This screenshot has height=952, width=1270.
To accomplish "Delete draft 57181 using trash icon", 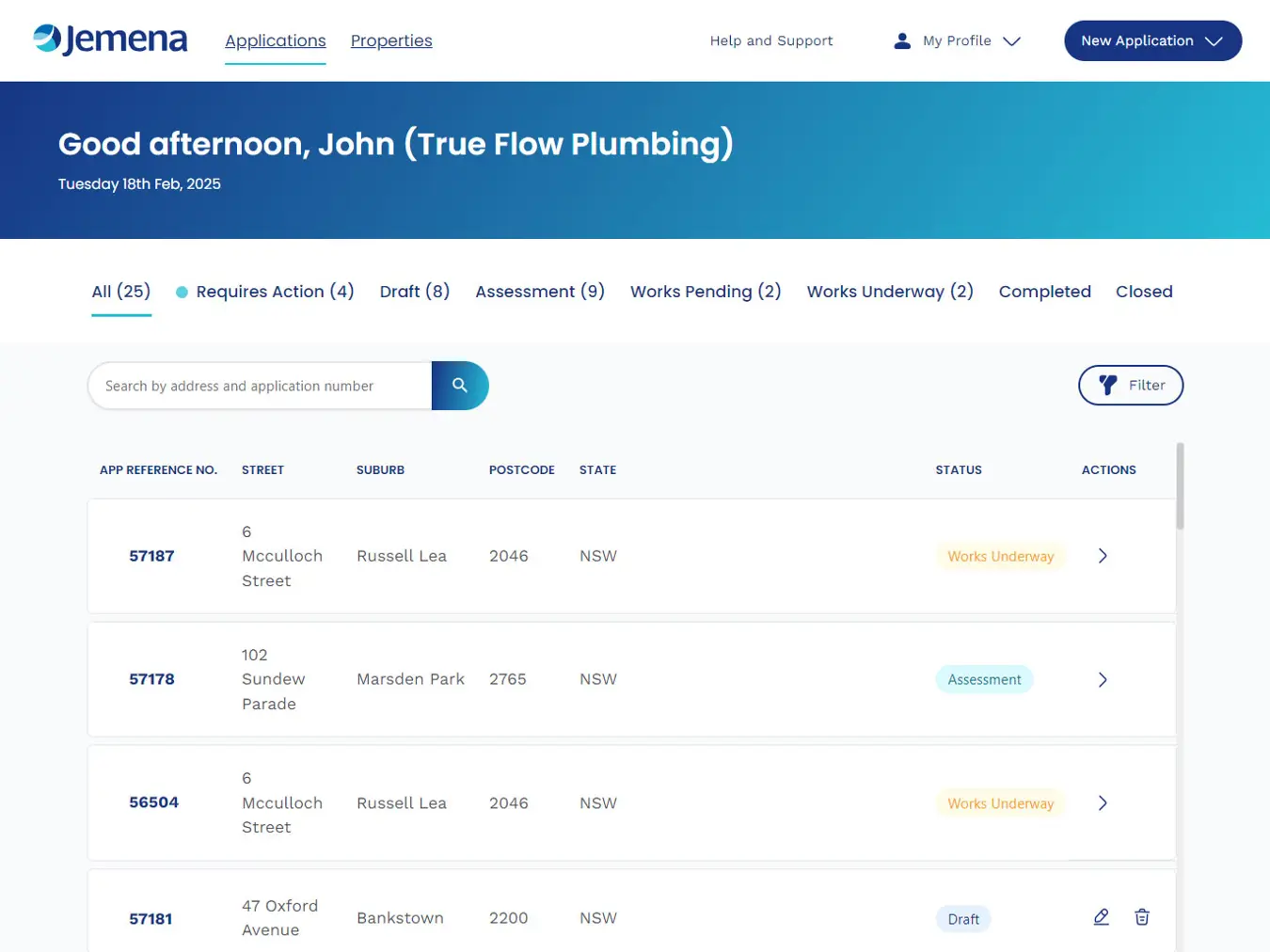I will pos(1141,917).
